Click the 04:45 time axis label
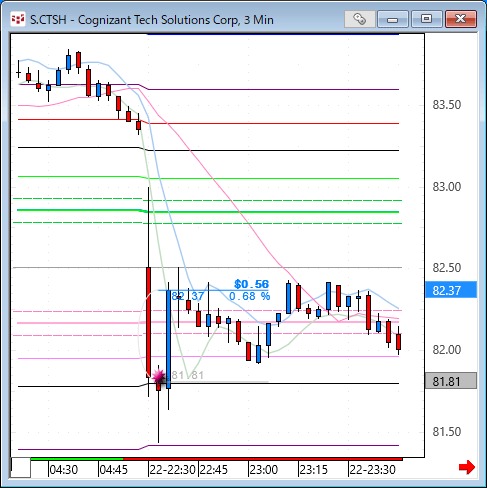 pyautogui.click(x=114, y=470)
